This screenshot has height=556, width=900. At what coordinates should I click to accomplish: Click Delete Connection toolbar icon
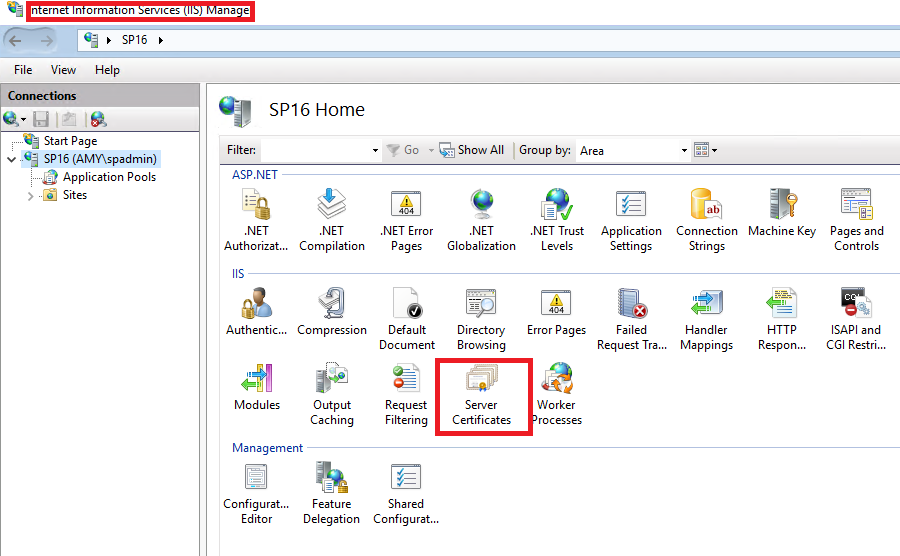tap(98, 119)
